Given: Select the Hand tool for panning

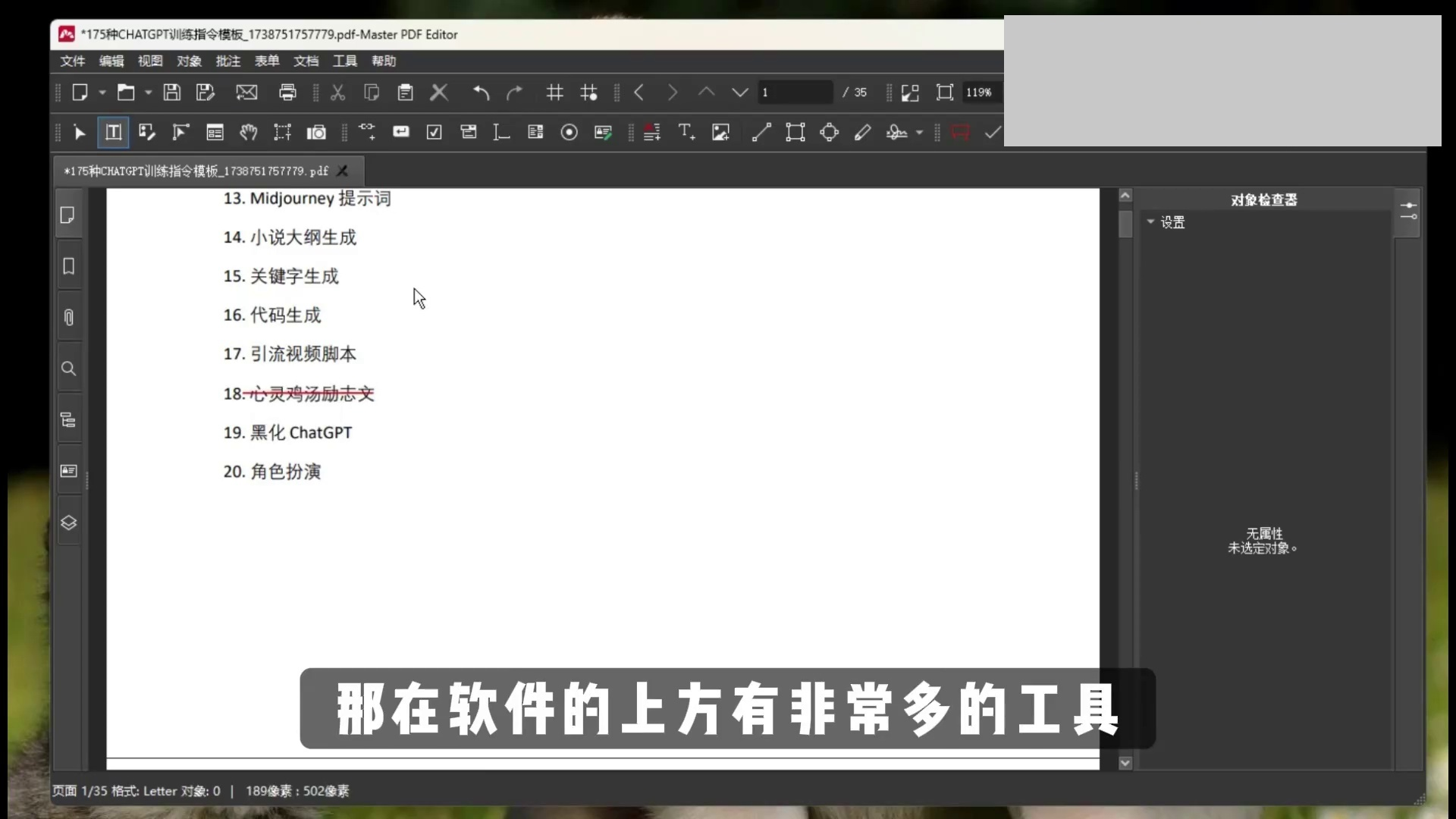Looking at the screenshot, I should tap(249, 132).
